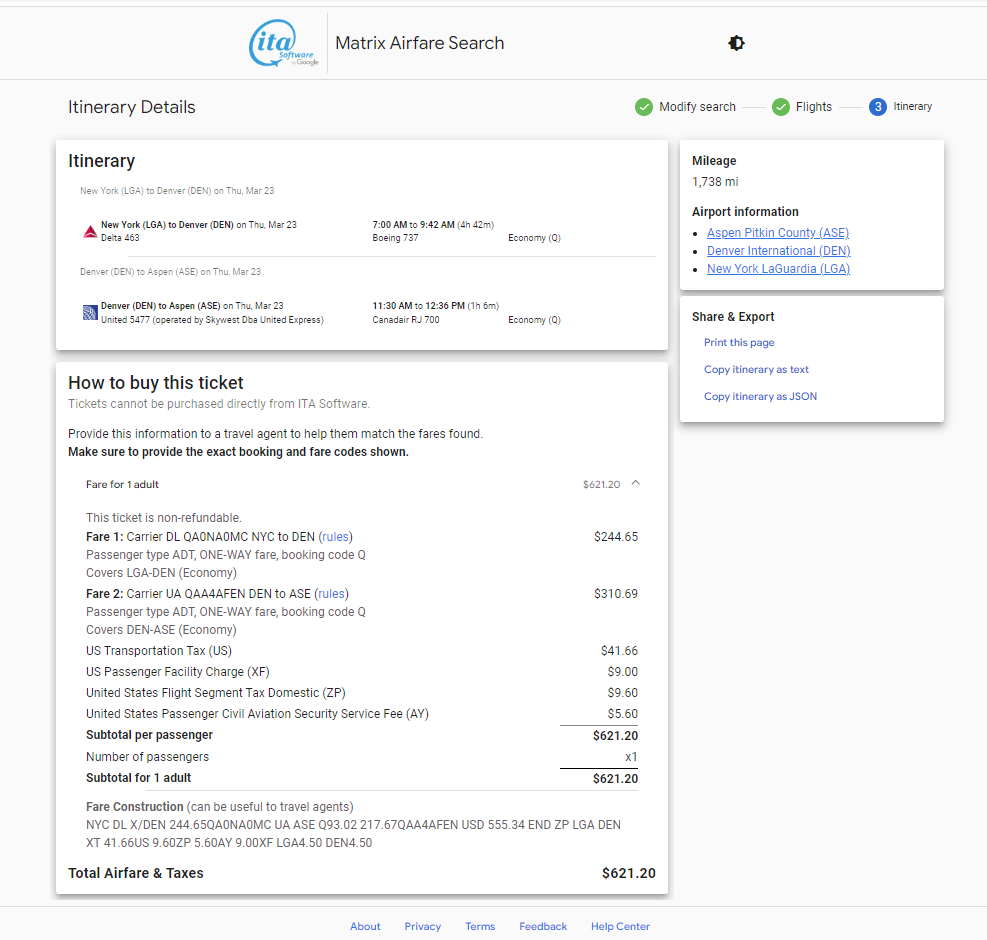Click Print this page
The height and width of the screenshot is (940, 987).
tap(739, 343)
